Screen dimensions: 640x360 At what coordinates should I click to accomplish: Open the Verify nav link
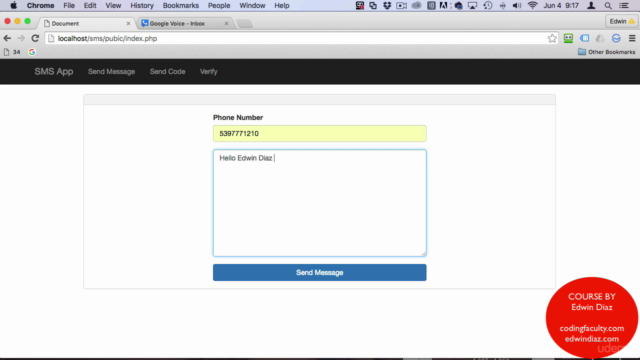pos(209,71)
